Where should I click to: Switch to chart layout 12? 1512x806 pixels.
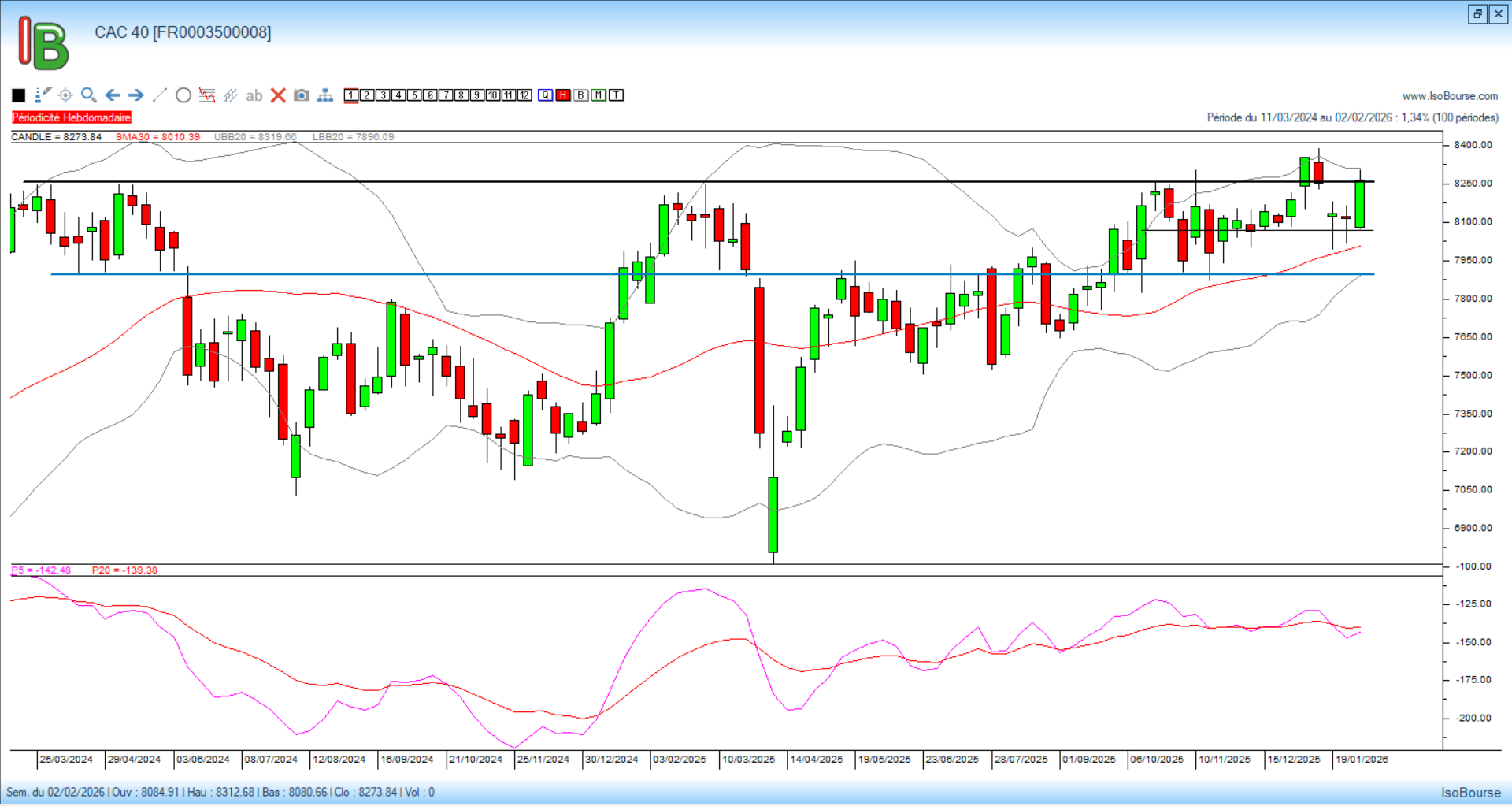pos(524,95)
